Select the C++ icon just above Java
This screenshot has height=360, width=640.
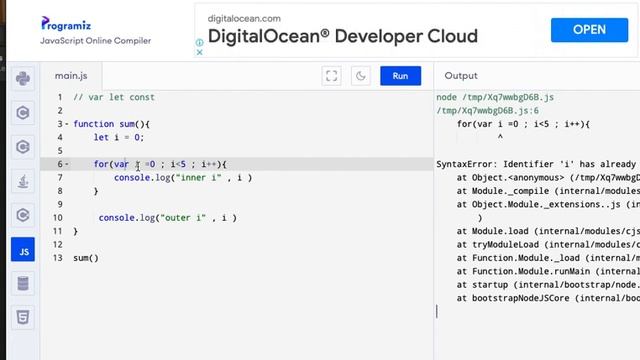click(23, 147)
